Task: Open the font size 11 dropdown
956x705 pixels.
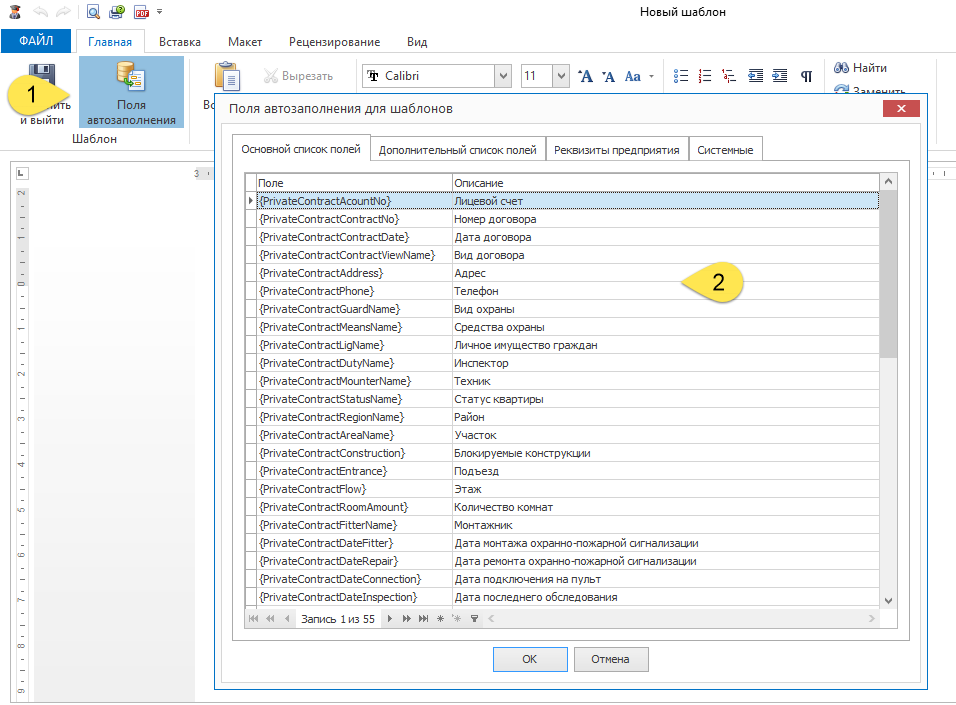Action: click(x=561, y=76)
